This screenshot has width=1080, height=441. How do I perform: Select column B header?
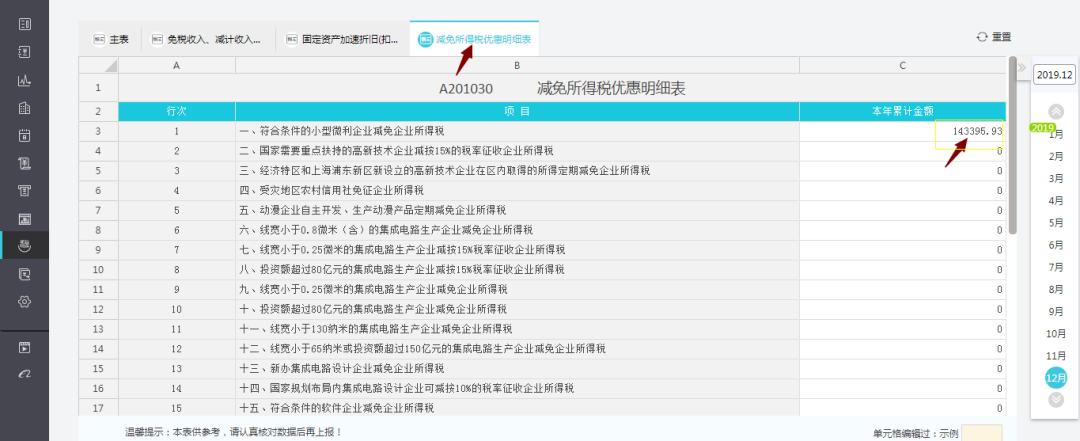point(517,65)
